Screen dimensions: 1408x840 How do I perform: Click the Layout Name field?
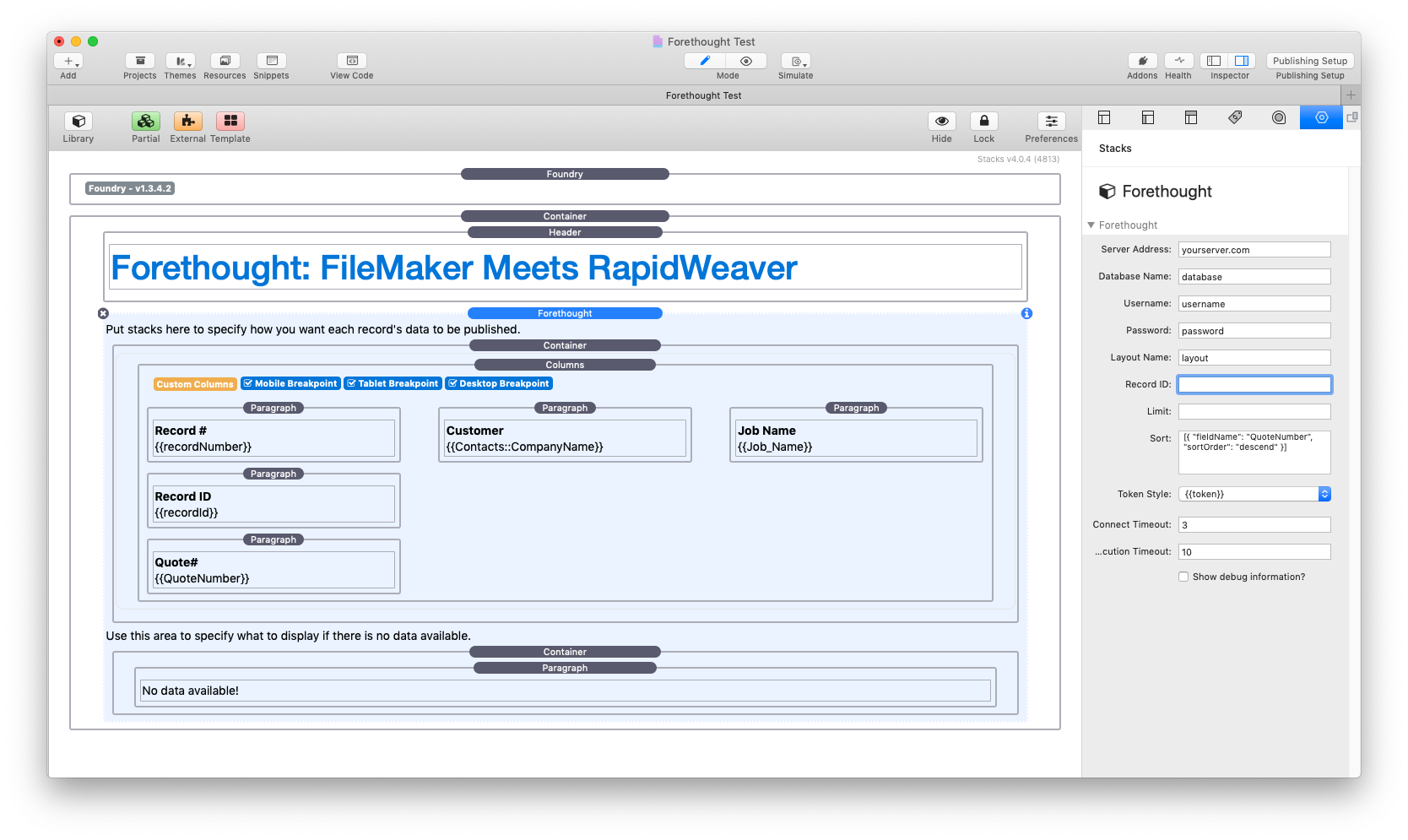(1254, 358)
